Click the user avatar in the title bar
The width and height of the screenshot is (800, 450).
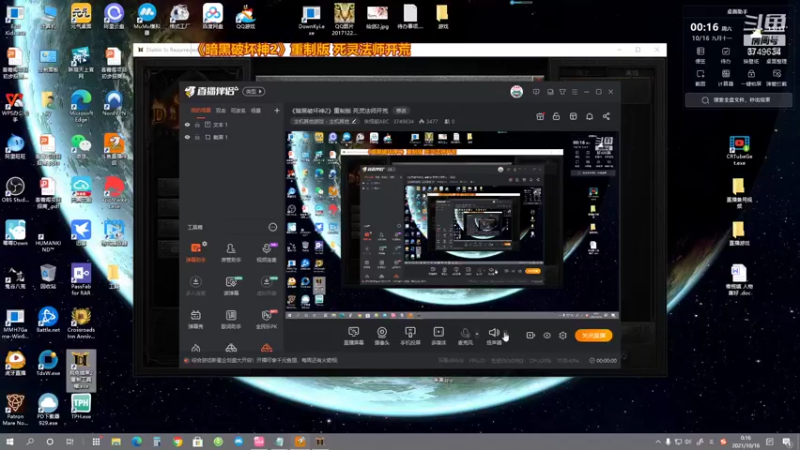(516, 92)
